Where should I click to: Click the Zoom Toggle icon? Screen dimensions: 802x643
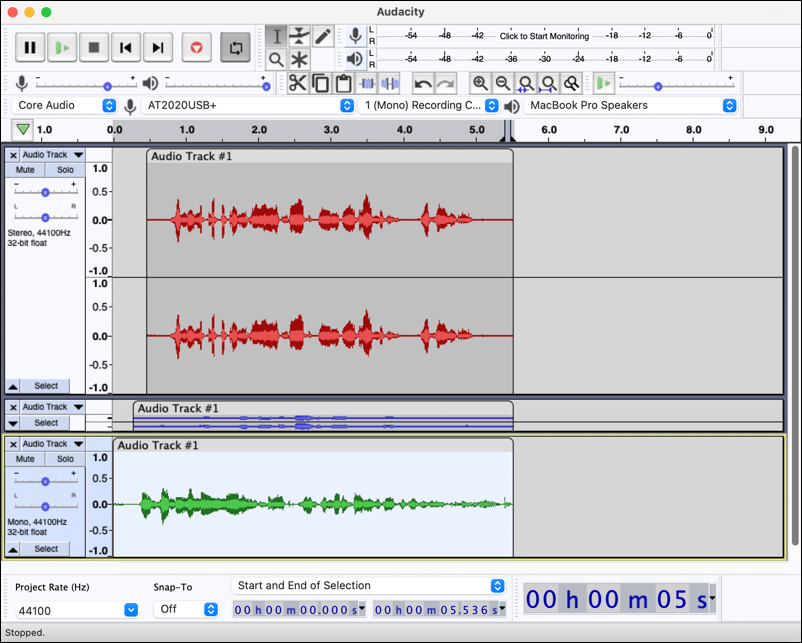pos(572,83)
